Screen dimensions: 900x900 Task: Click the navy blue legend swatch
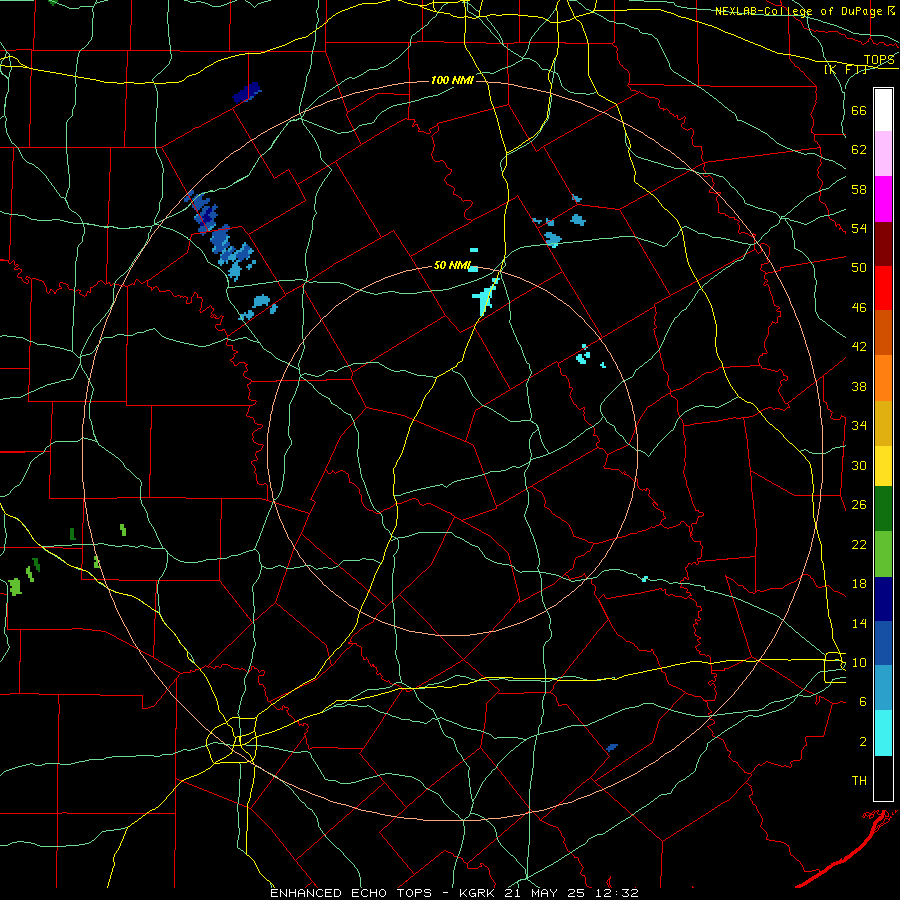[883, 599]
